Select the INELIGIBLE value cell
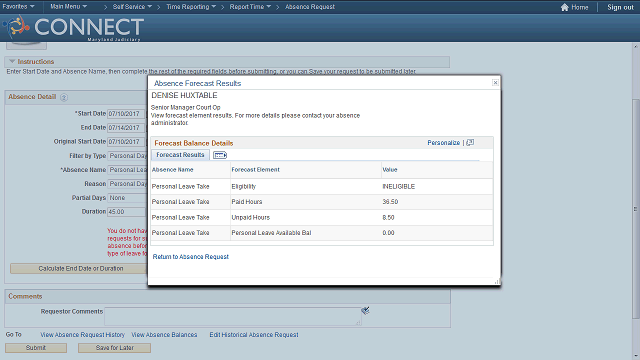 coord(398,186)
